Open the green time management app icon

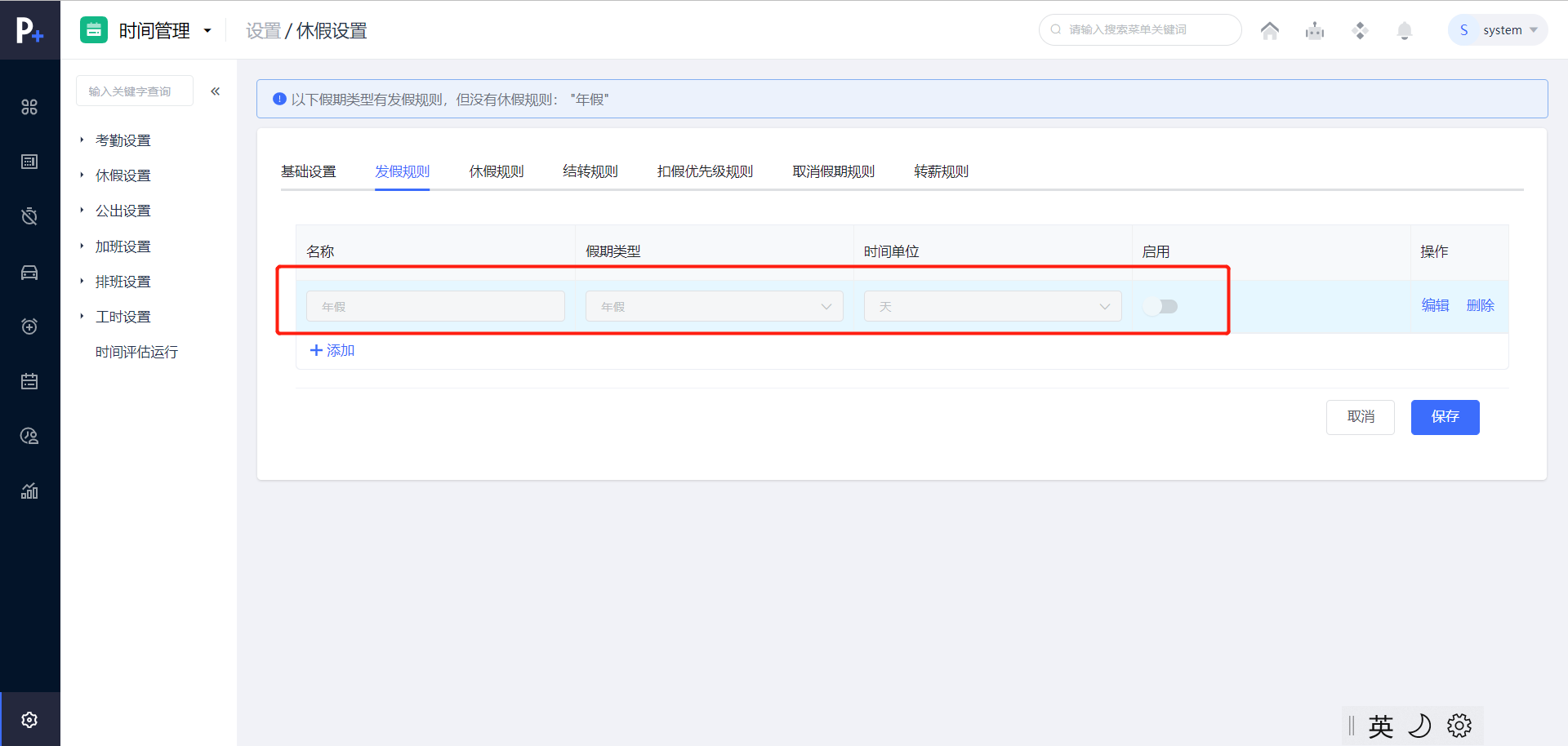point(94,30)
